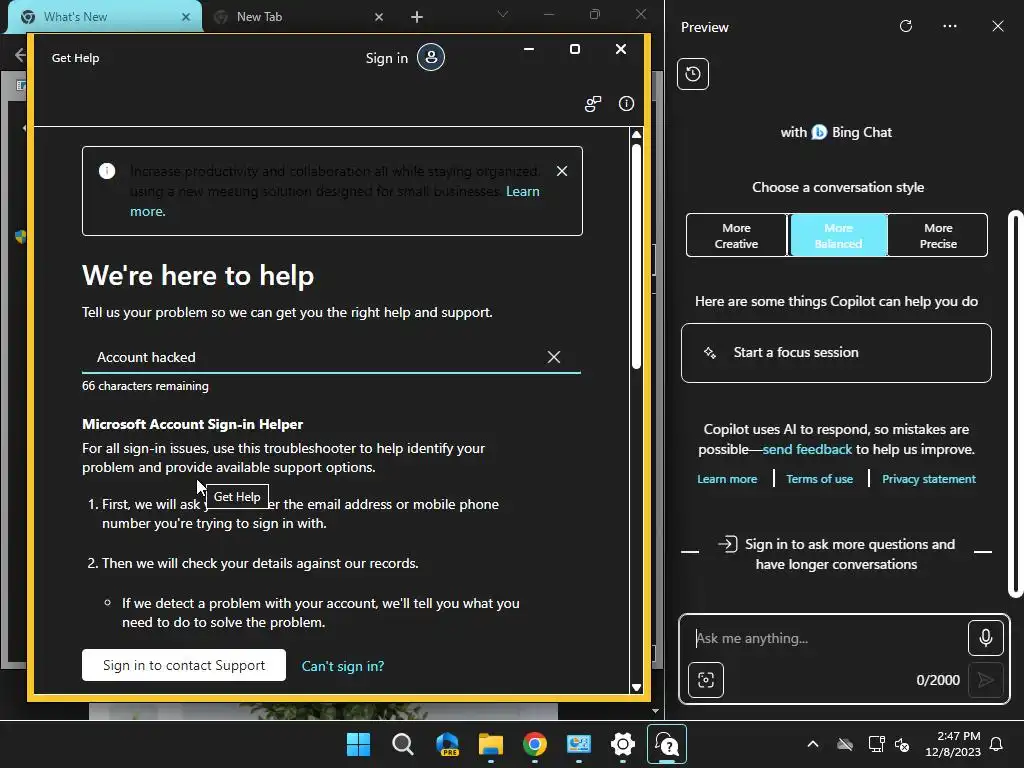Click the Copilot send message arrow
The height and width of the screenshot is (768, 1024).
[x=985, y=680]
